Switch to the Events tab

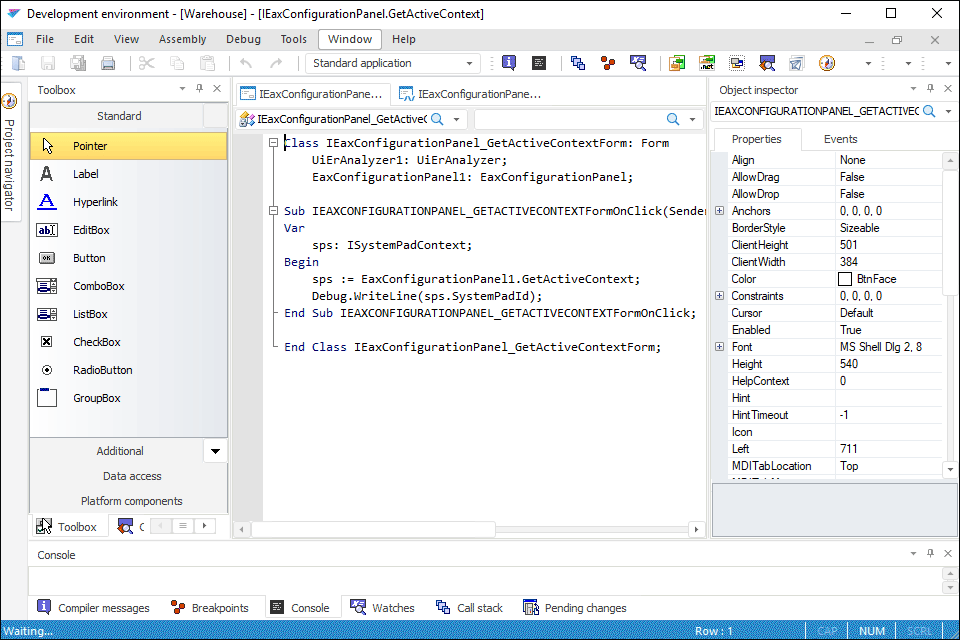[840, 139]
